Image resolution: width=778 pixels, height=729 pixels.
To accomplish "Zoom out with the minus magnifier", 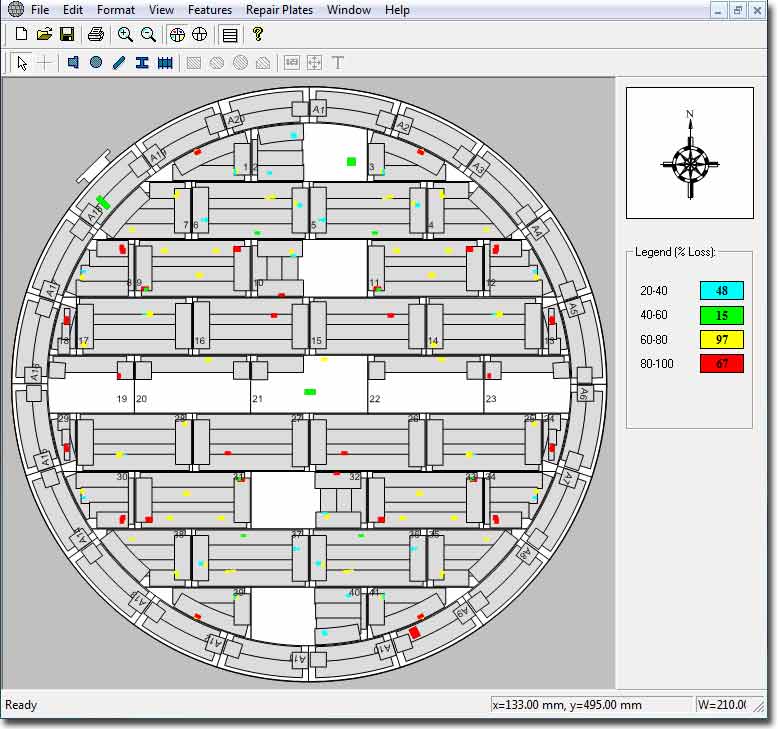I will [148, 34].
